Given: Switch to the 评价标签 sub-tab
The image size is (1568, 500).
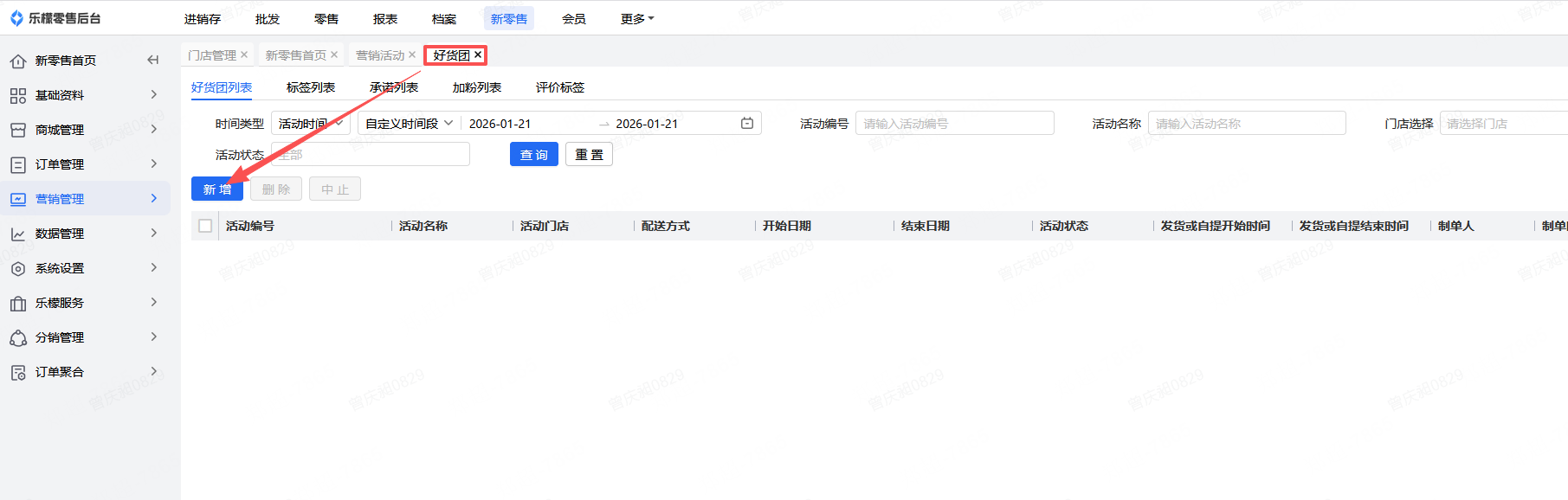Looking at the screenshot, I should tap(560, 87).
